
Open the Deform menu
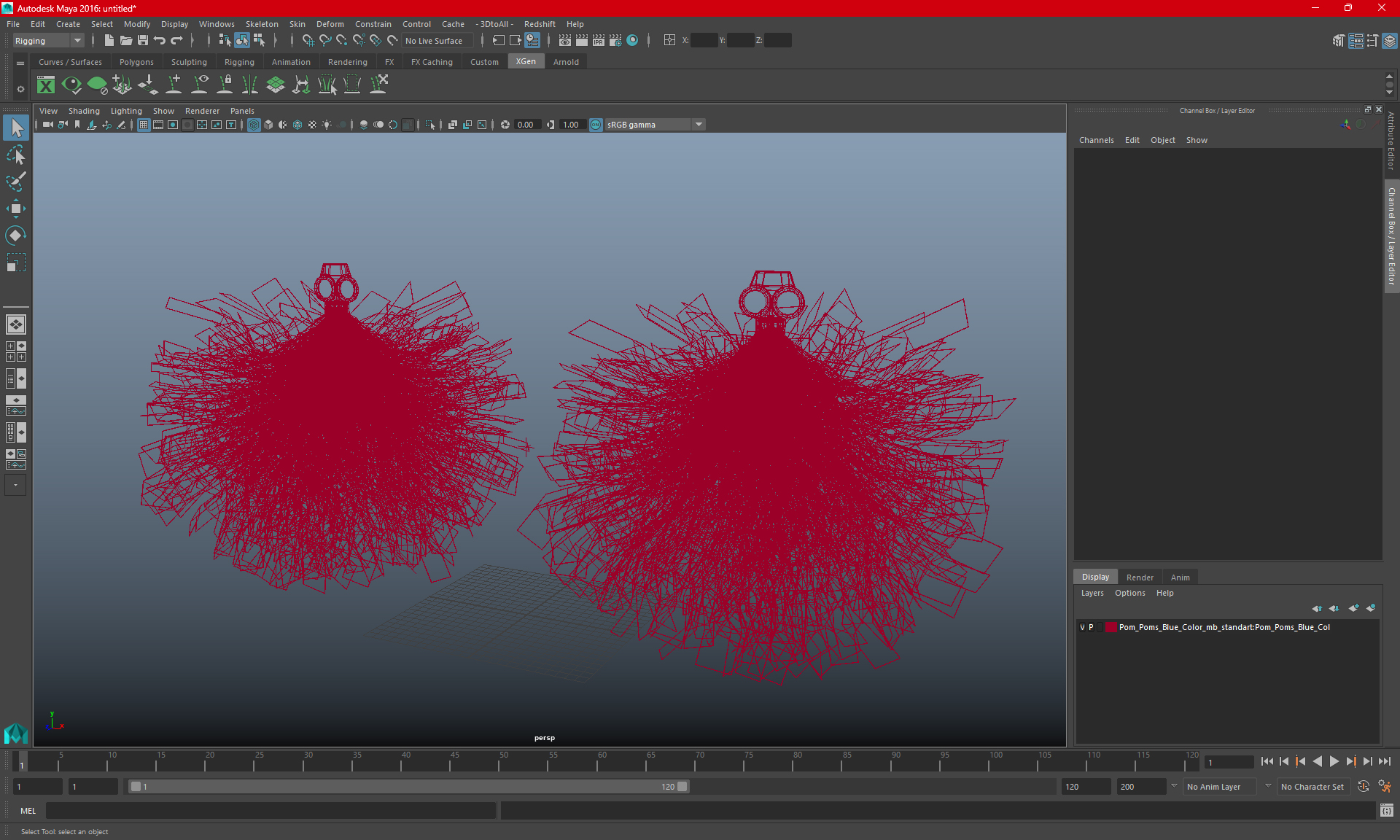coord(330,24)
